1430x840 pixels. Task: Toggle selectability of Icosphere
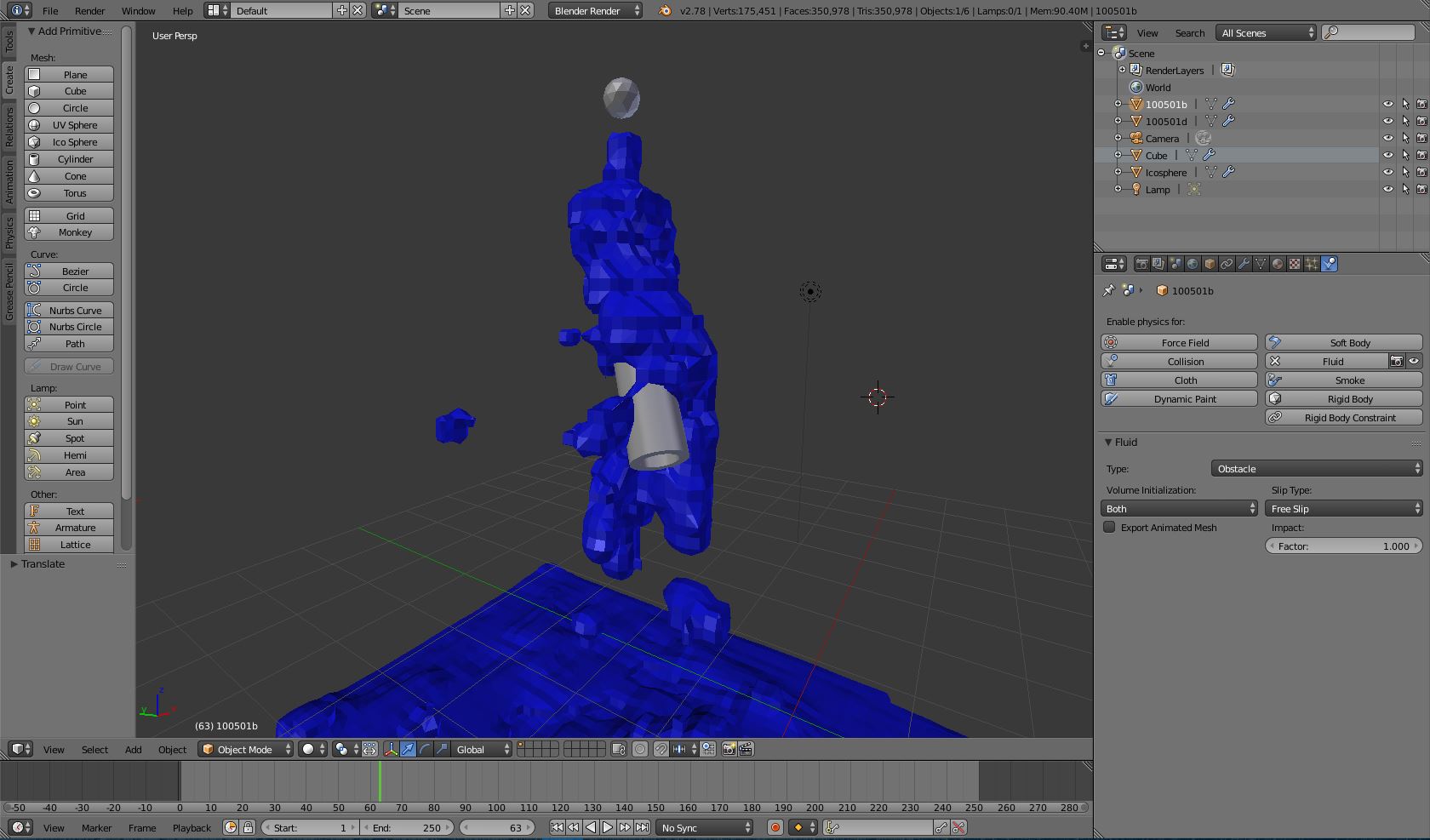tap(1405, 172)
